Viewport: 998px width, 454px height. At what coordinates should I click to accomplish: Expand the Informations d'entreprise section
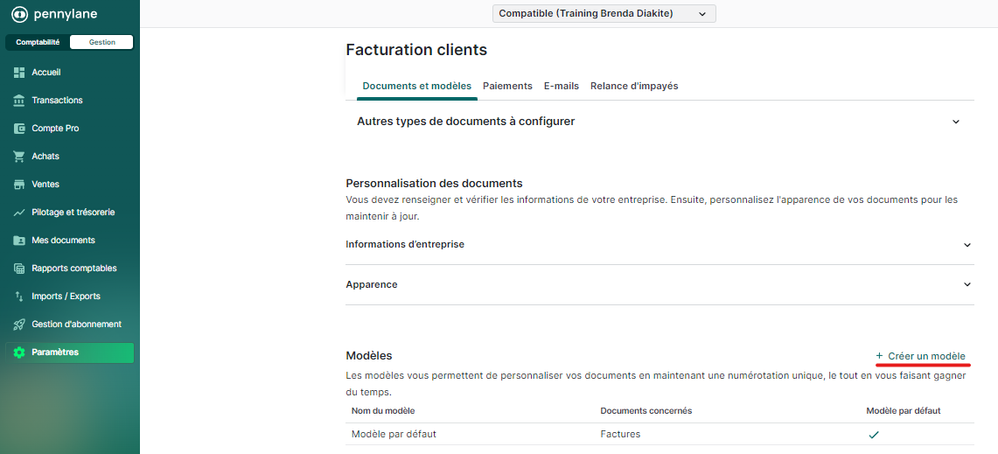966,245
